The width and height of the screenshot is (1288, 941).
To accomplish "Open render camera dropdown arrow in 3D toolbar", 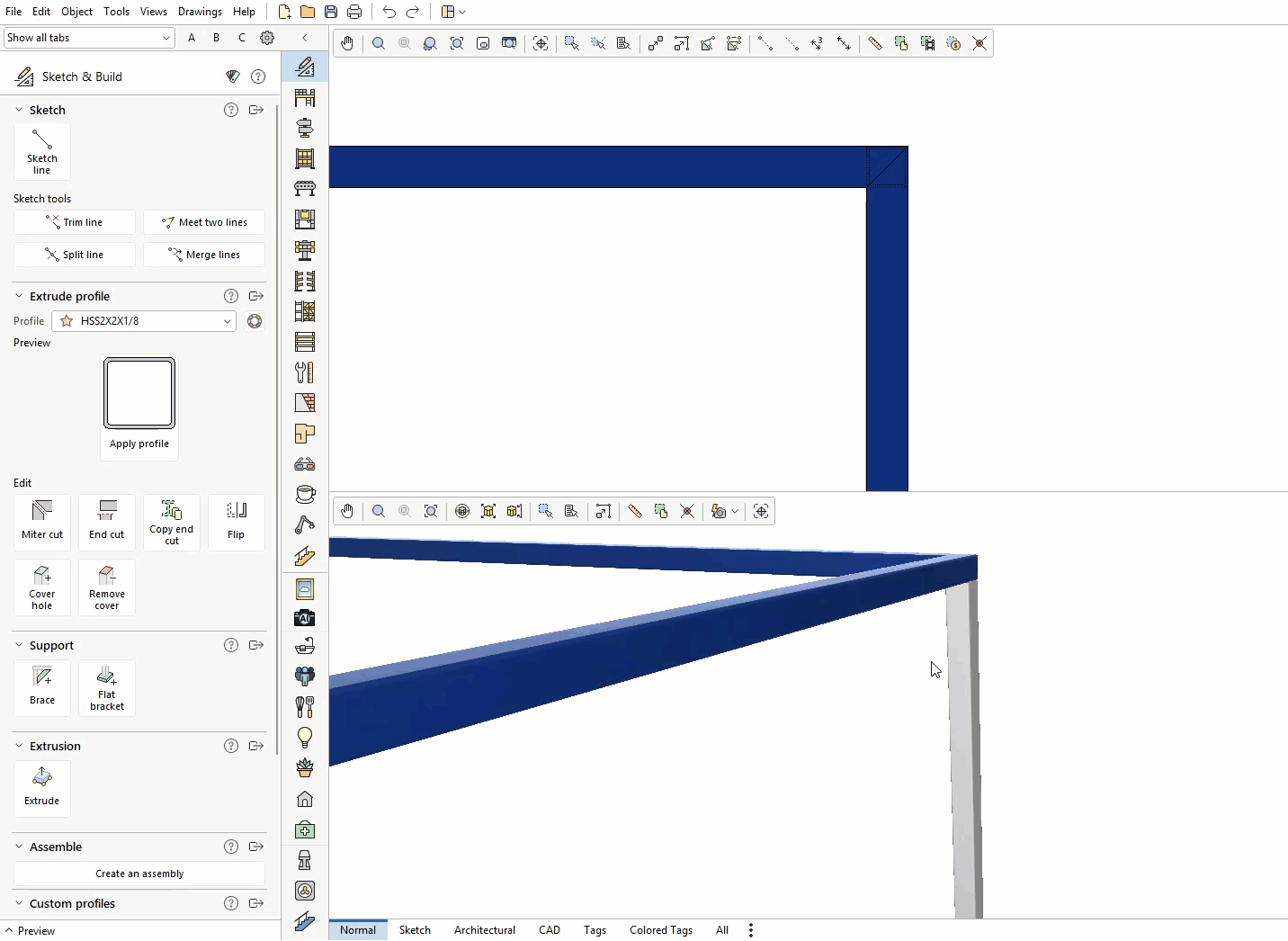I will point(735,511).
